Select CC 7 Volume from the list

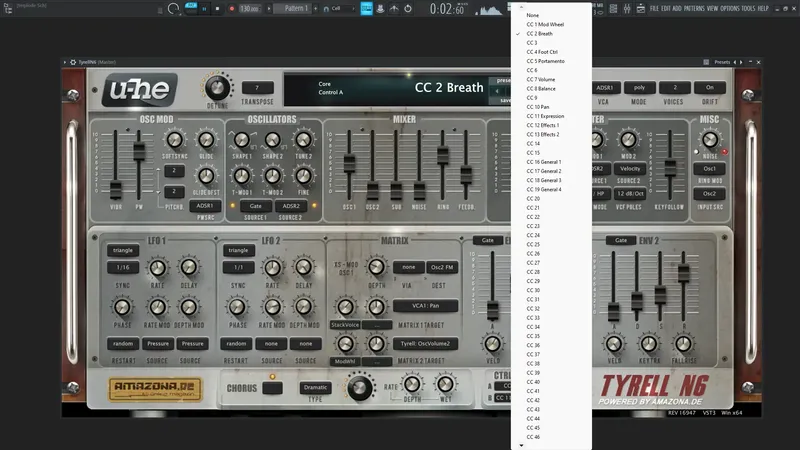[x=541, y=79]
